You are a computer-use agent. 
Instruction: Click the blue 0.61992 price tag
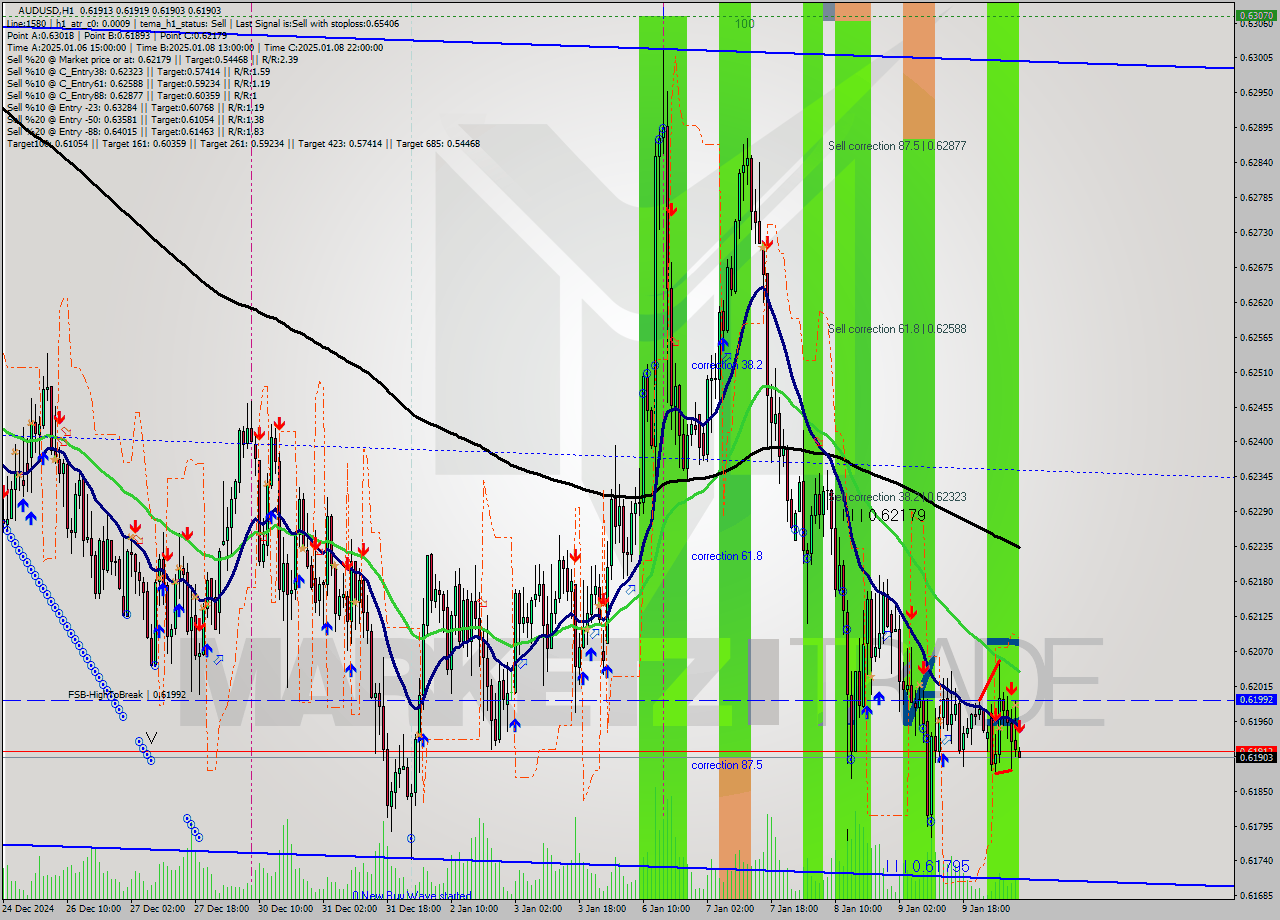click(1256, 700)
